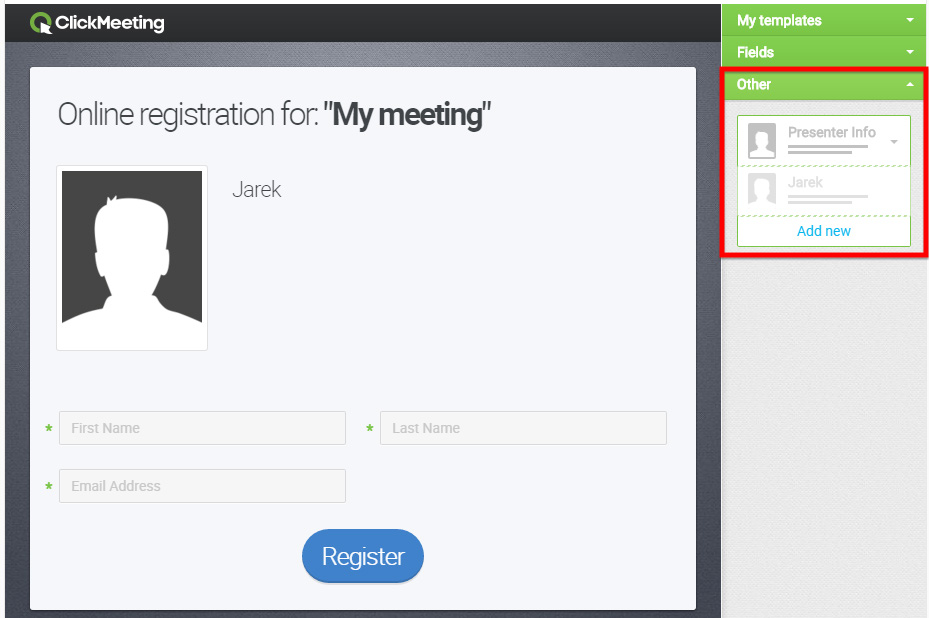The height and width of the screenshot is (618, 929).
Task: Open the My templates section
Action: click(x=824, y=20)
